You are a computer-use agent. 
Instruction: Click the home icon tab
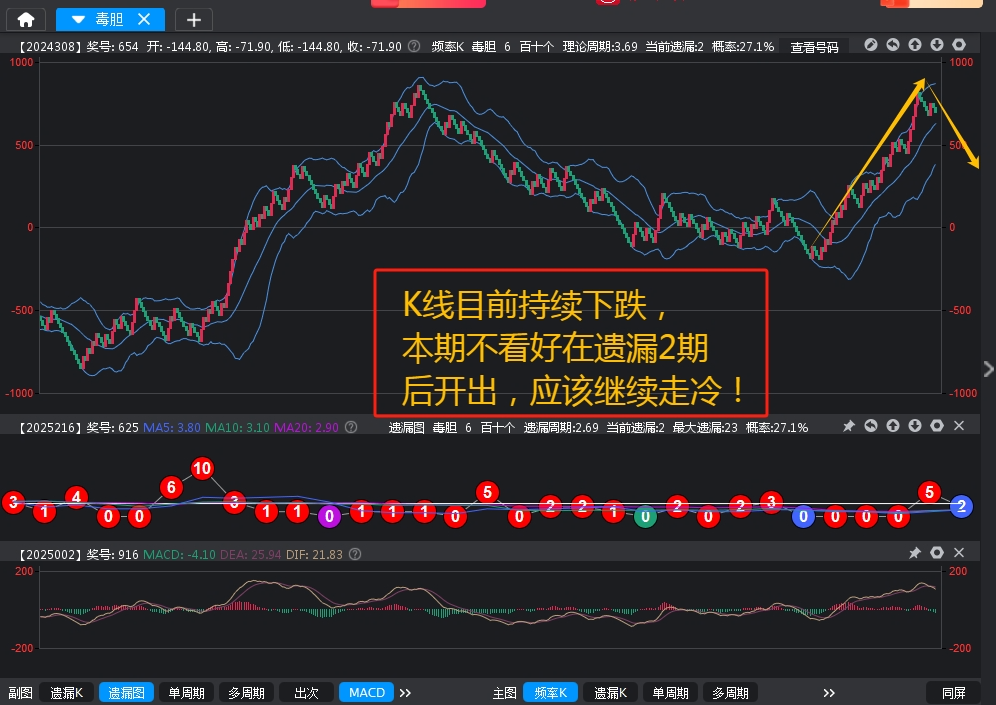pyautogui.click(x=25, y=19)
